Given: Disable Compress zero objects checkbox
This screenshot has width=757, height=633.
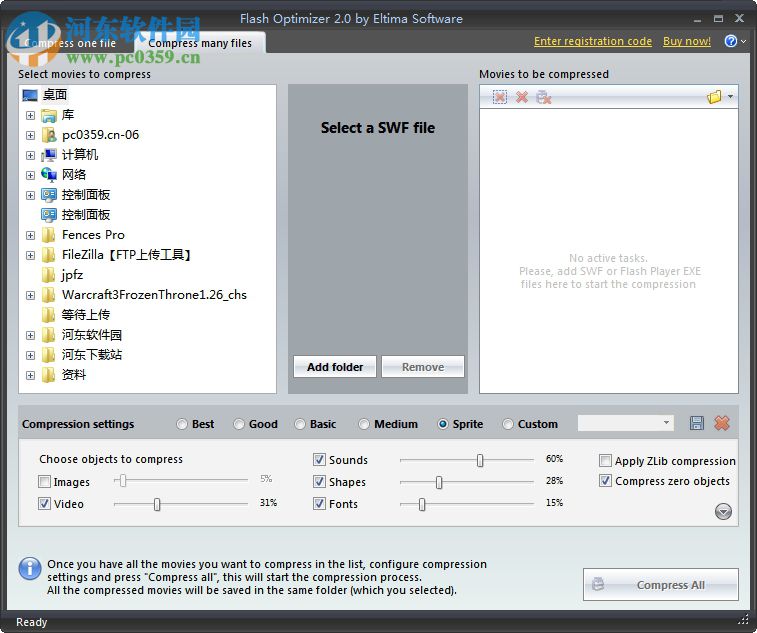Looking at the screenshot, I should tap(605, 481).
